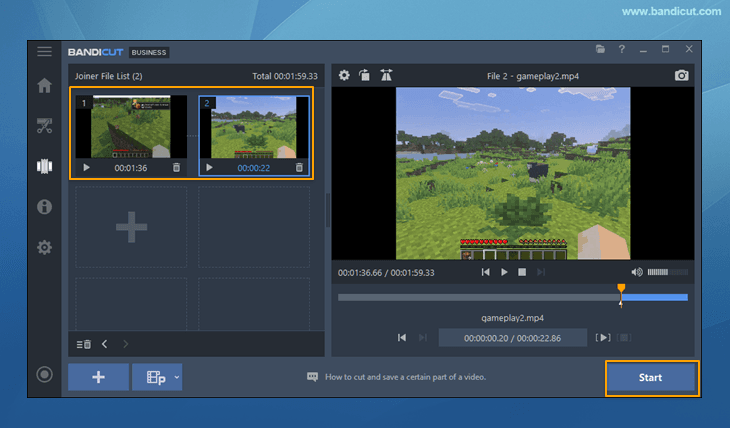
Task: Open the hamburger menu
Action: pos(45,52)
